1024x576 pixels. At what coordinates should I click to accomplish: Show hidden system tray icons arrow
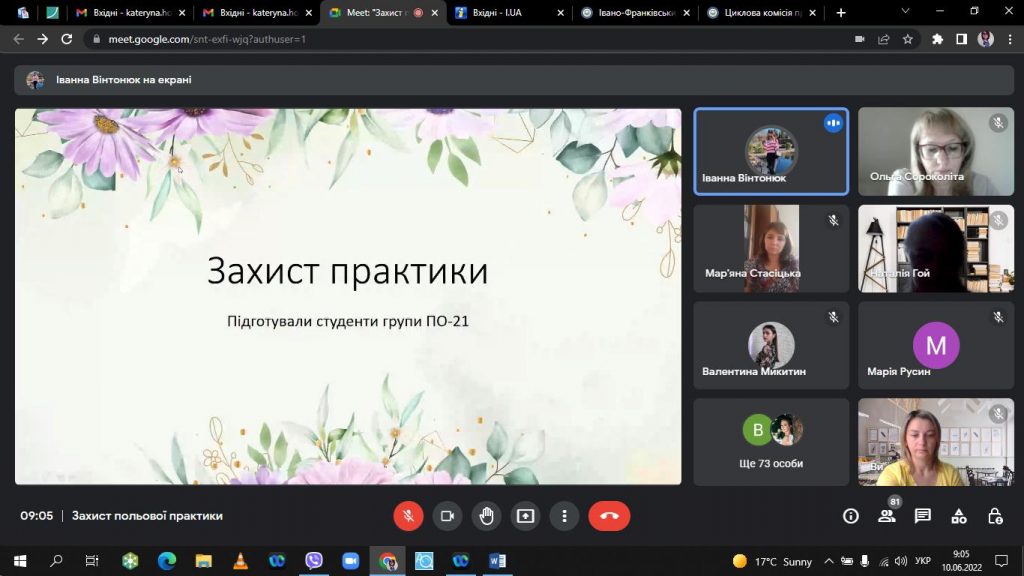pyautogui.click(x=829, y=561)
